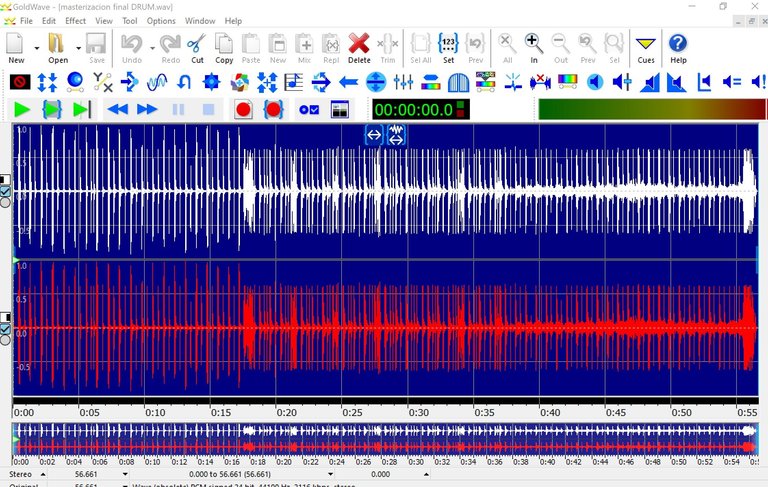The height and width of the screenshot is (487, 768).
Task: Click small square toggle above right channel checkbox
Action: (5, 317)
